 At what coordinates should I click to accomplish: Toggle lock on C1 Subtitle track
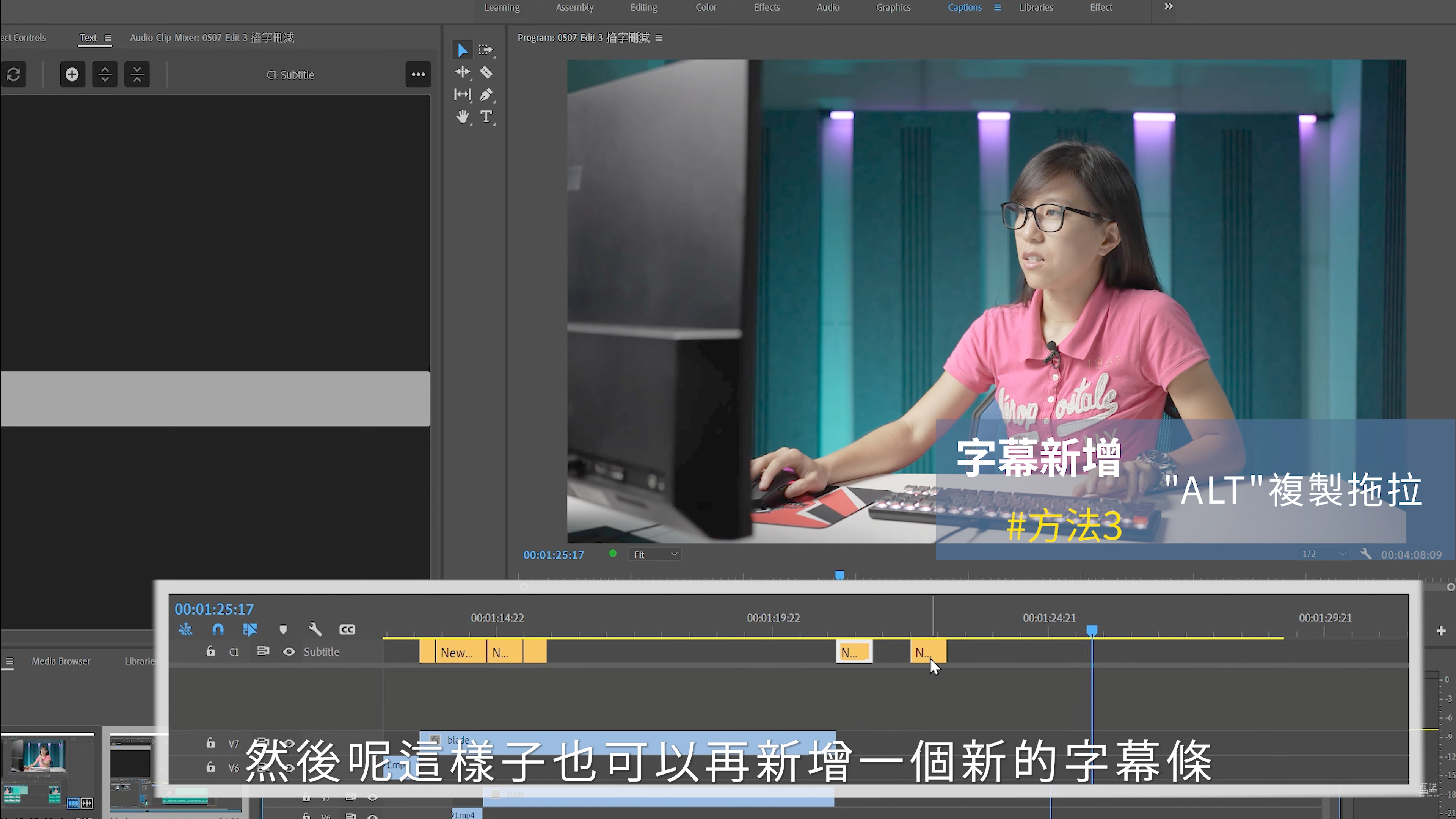click(x=211, y=652)
